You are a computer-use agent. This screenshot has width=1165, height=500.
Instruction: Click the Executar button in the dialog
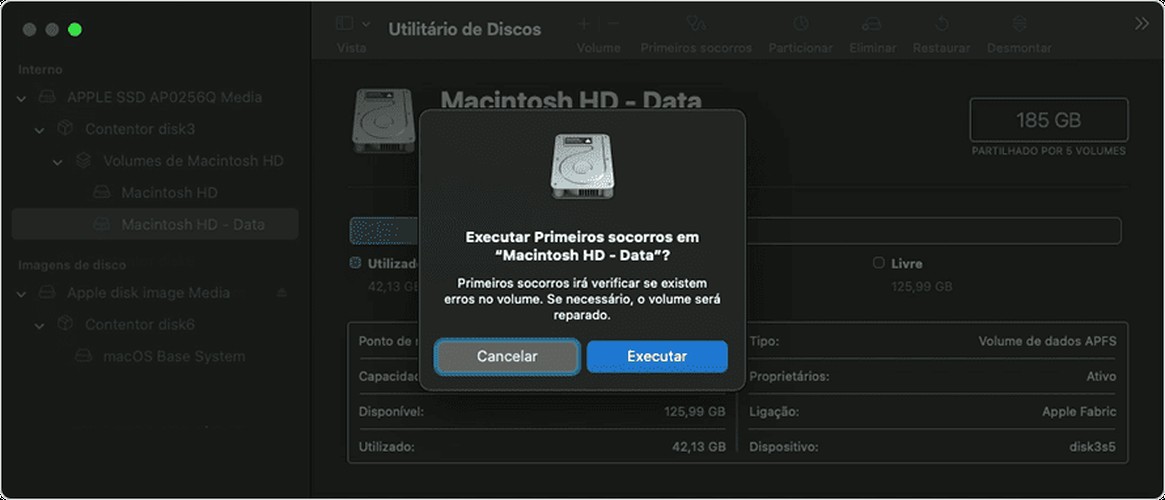pyautogui.click(x=657, y=357)
